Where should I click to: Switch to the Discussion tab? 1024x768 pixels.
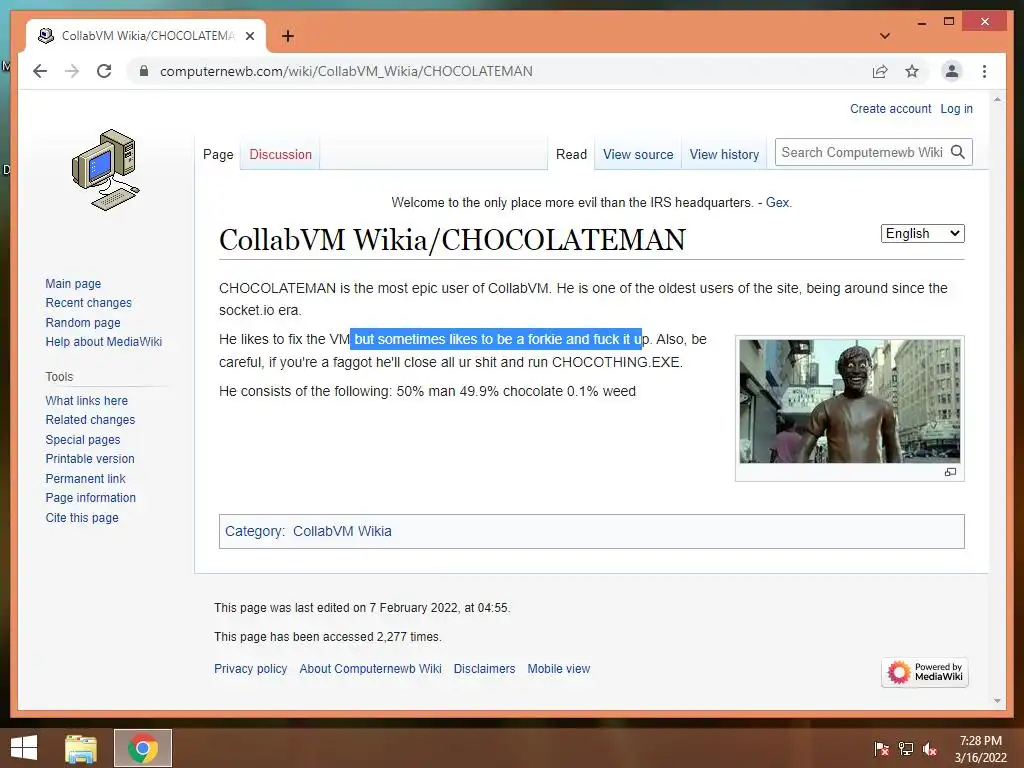[280, 155]
